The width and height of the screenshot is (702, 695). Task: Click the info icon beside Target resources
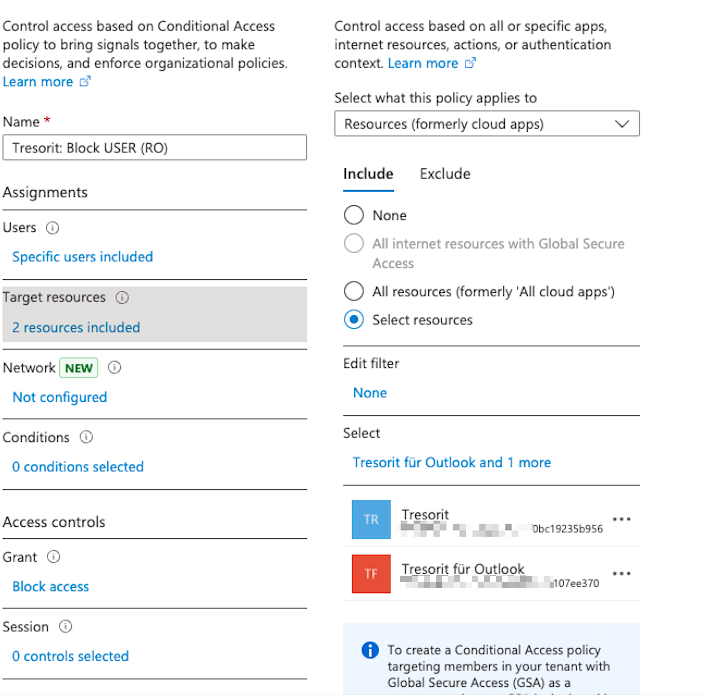[x=122, y=298]
